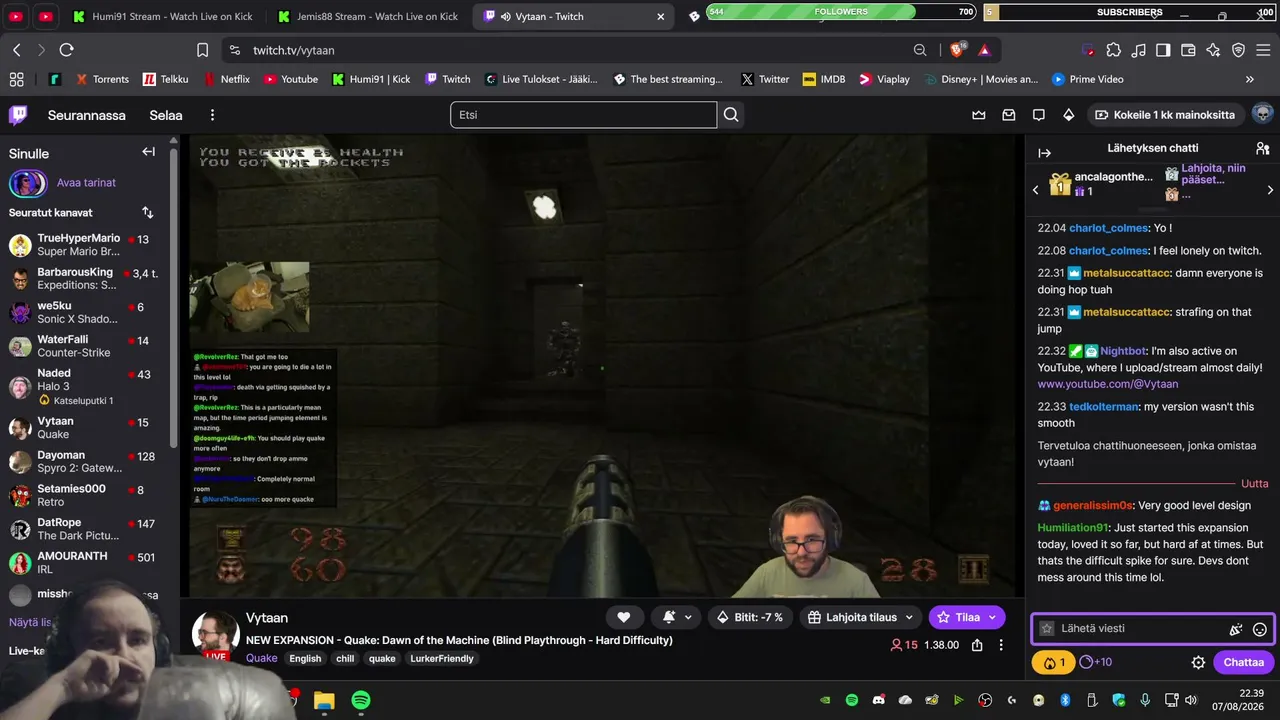Select the LurkerFriendly tag

tap(442, 659)
